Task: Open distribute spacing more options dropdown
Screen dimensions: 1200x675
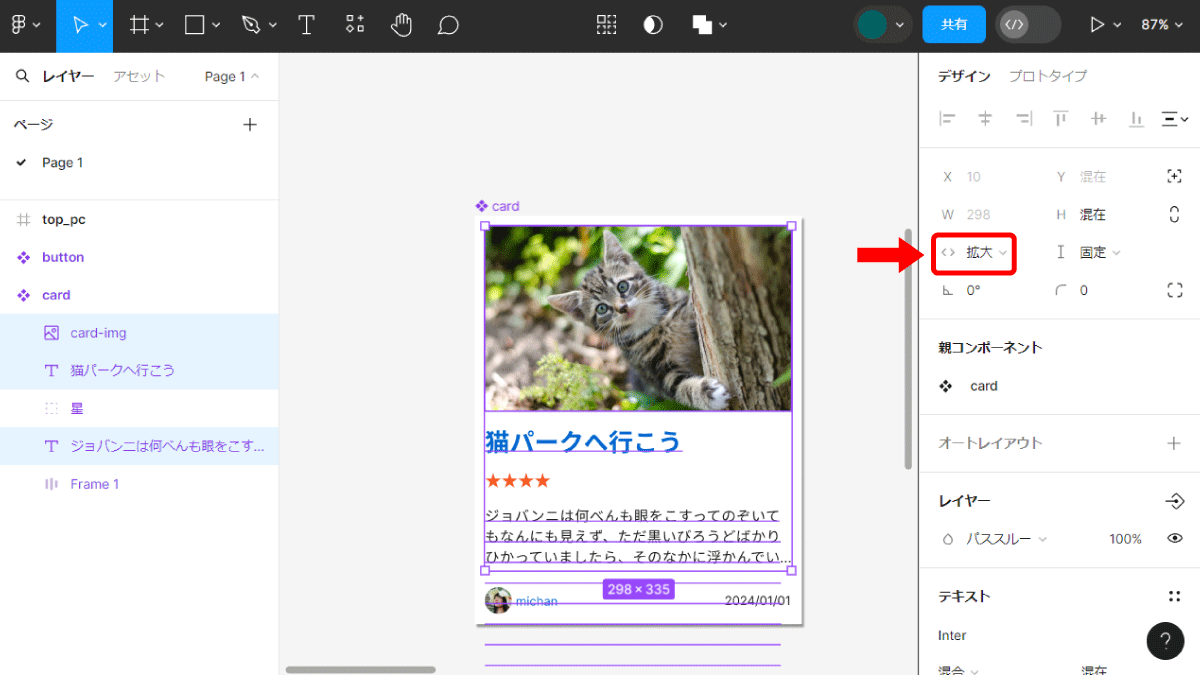Action: pyautogui.click(x=1173, y=119)
